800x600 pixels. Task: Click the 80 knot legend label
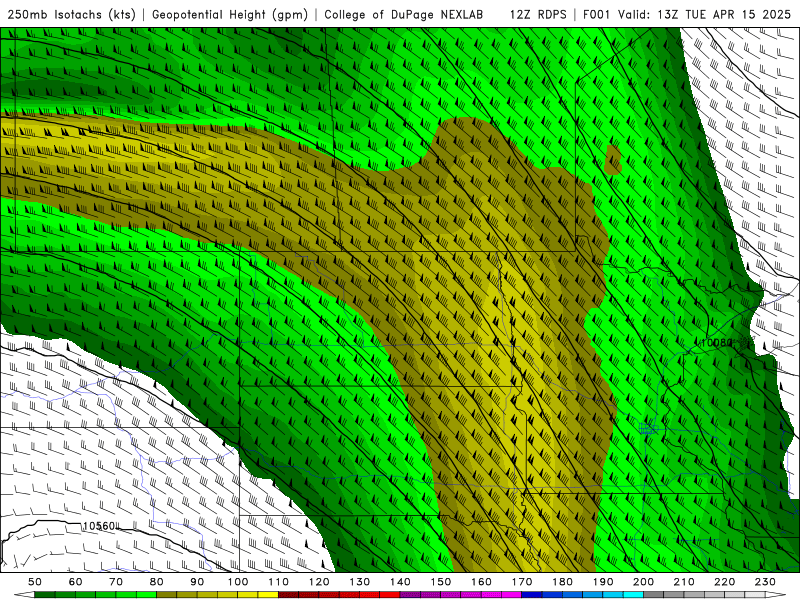156,582
